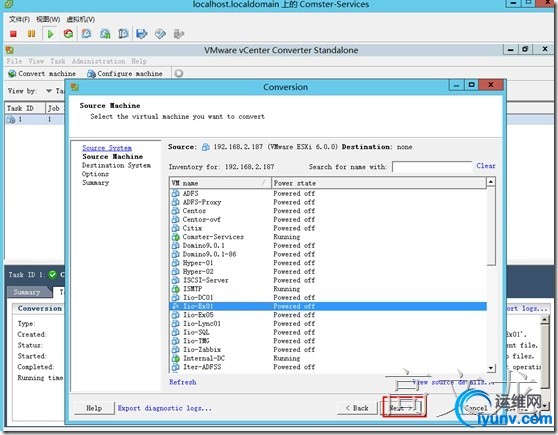Select the Iio-Zabbix row
This screenshot has height=435, width=558.
point(328,349)
